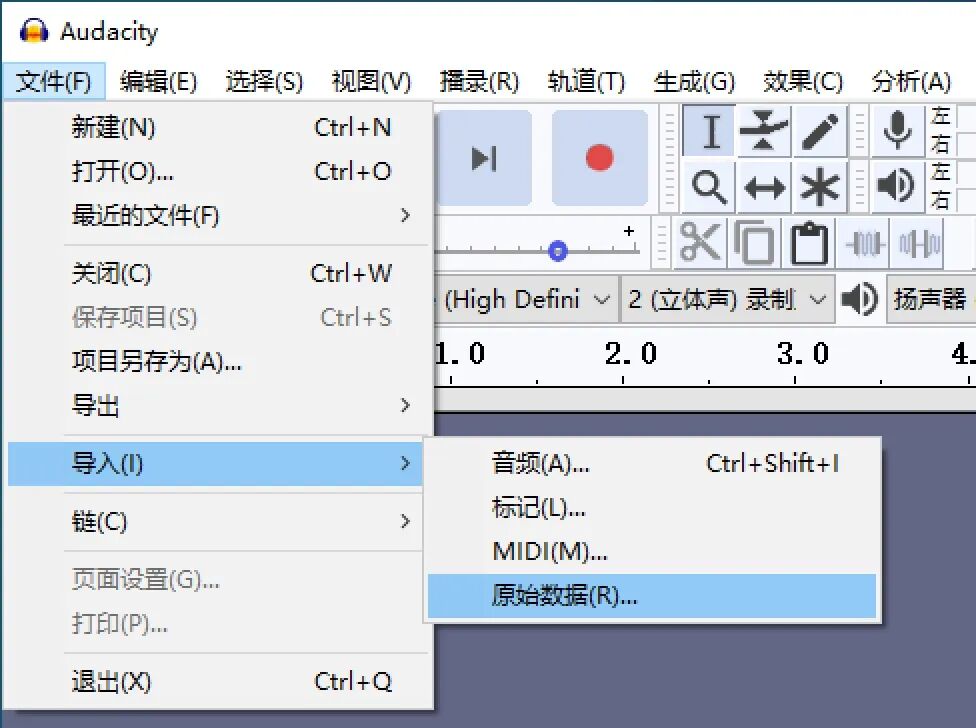The image size is (976, 728).
Task: Click the speaker icon beside 扬声器
Action: click(x=860, y=299)
